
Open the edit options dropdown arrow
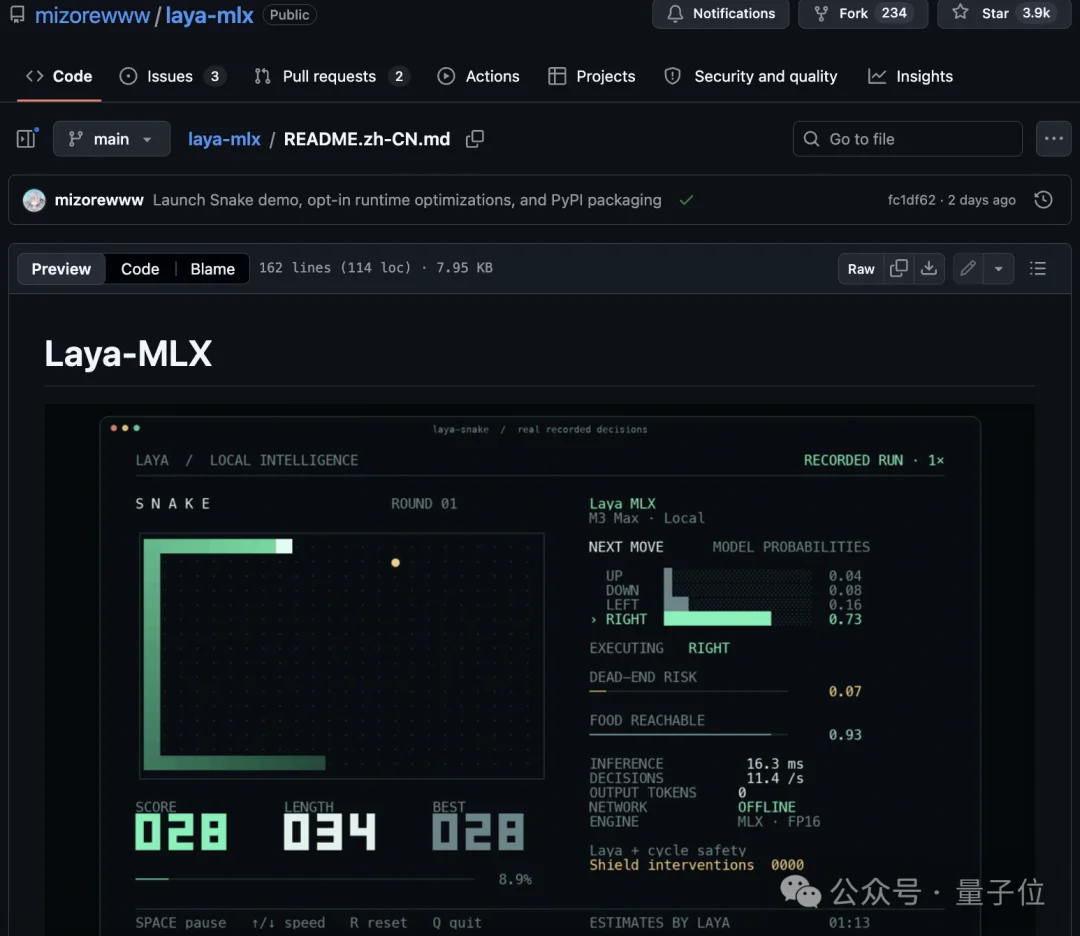tap(998, 269)
